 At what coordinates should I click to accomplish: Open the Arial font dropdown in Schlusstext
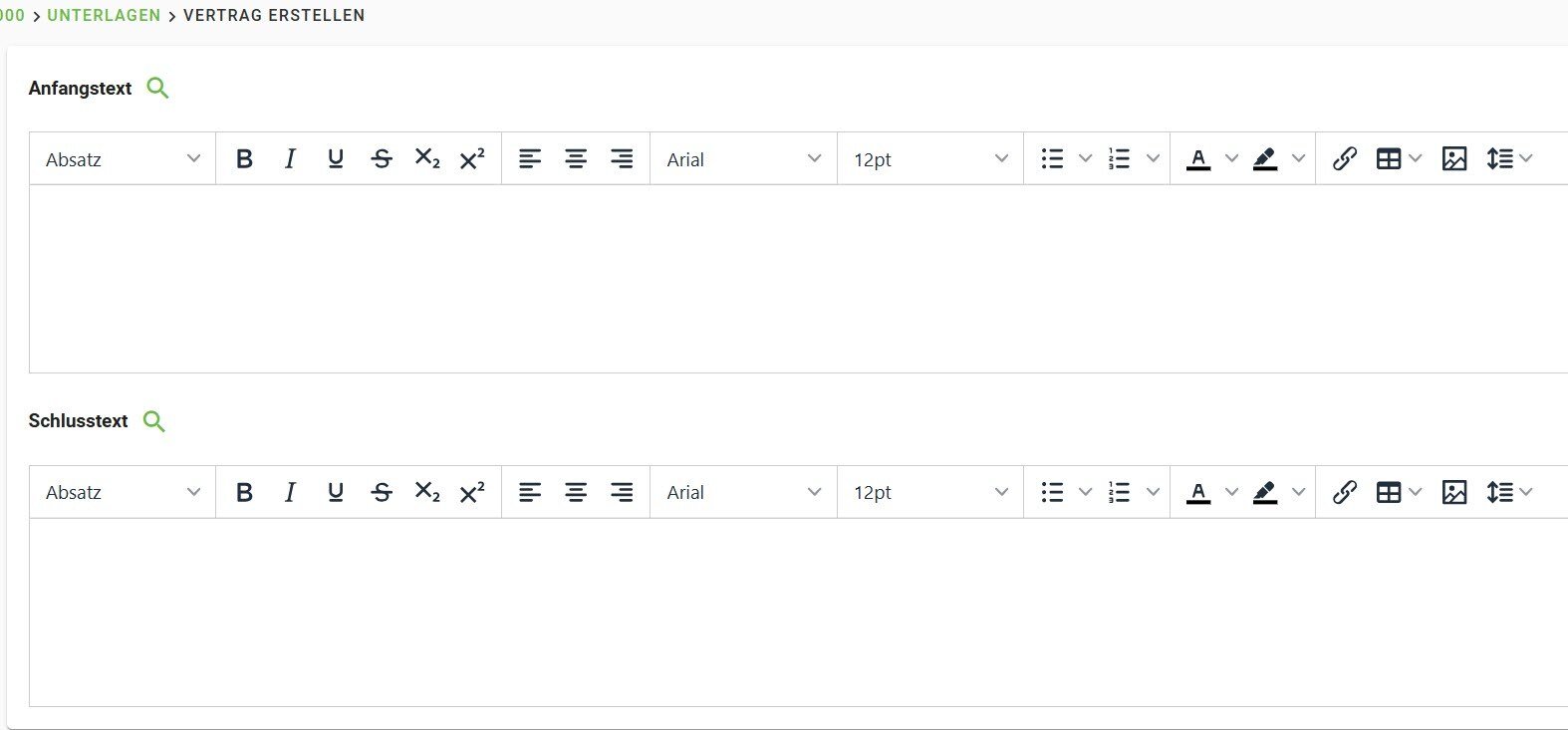click(743, 492)
